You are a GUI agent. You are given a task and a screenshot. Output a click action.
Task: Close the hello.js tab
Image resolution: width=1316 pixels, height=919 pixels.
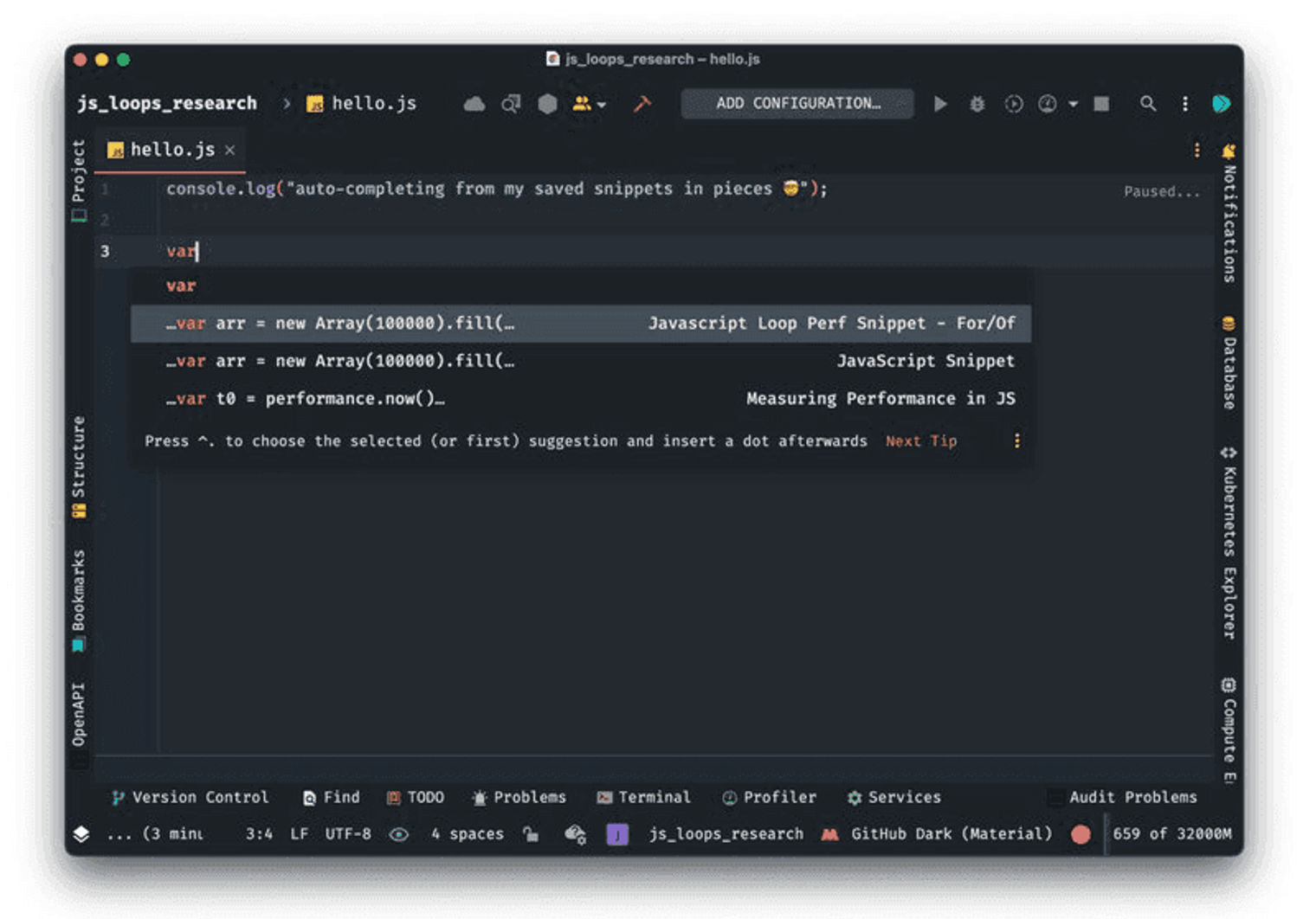pos(230,150)
